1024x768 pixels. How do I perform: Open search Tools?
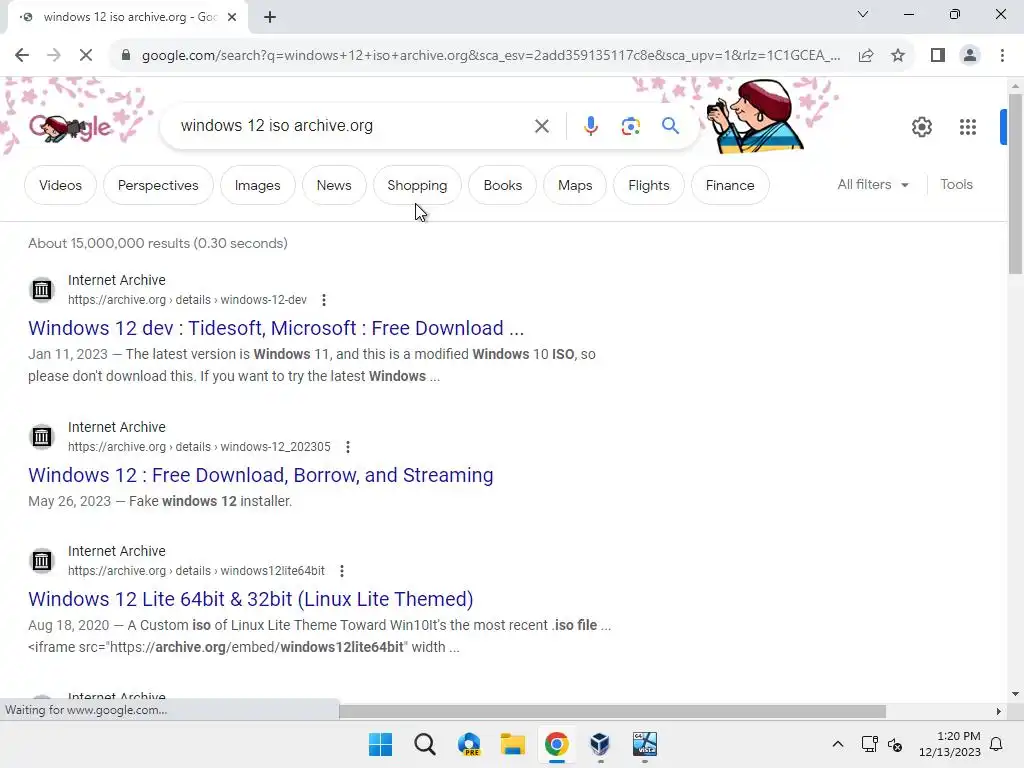(956, 185)
